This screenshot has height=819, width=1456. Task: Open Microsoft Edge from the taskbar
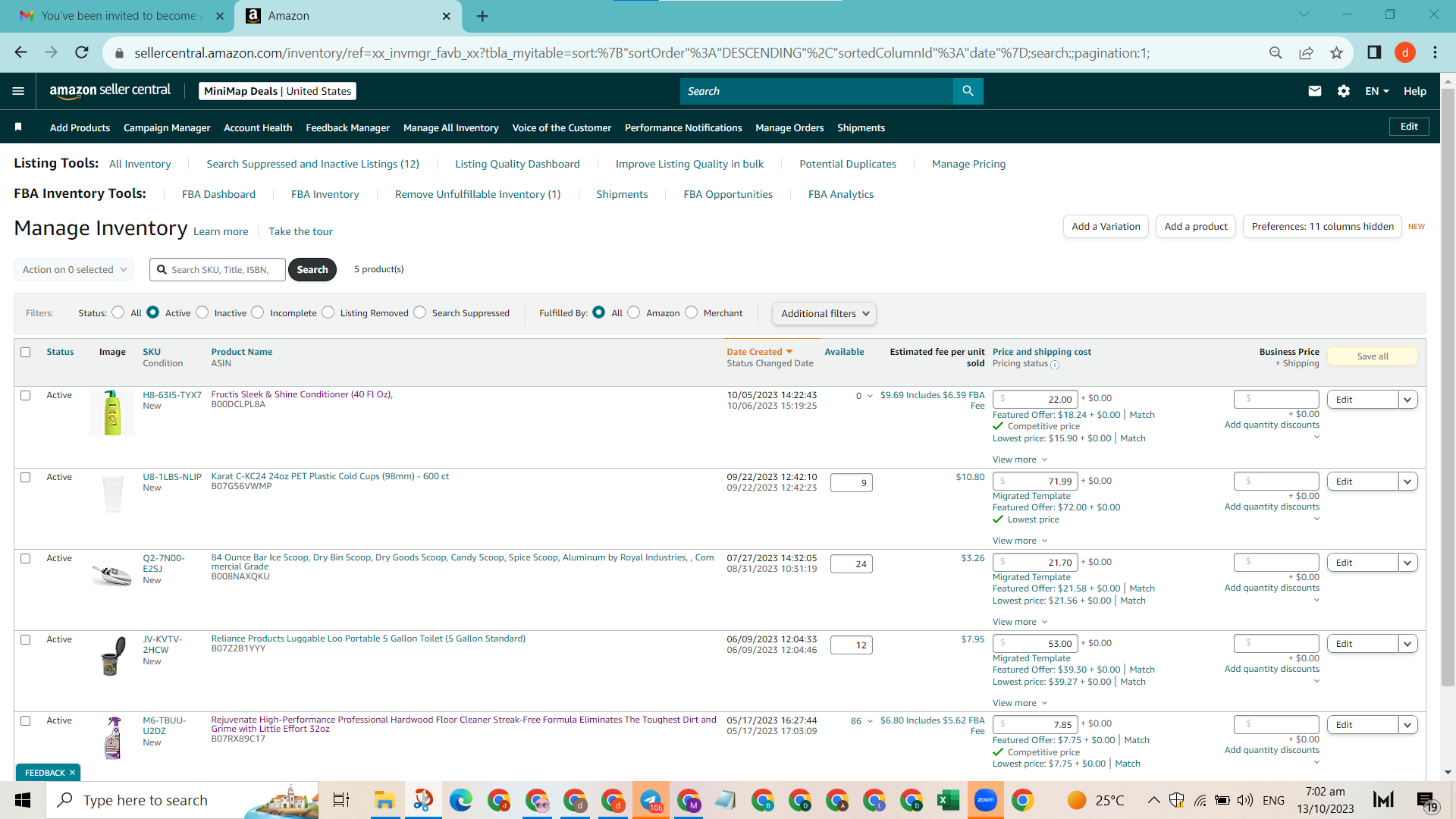(x=460, y=800)
